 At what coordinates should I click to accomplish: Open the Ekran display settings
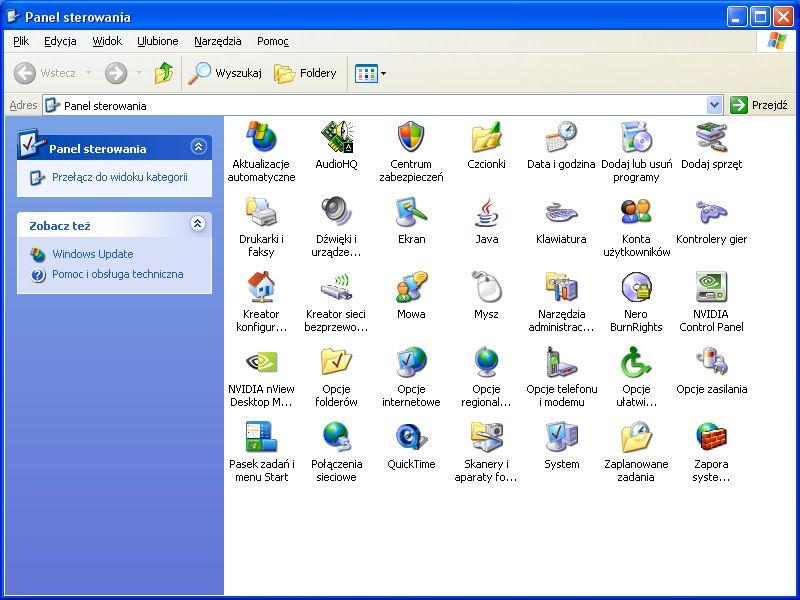click(411, 220)
